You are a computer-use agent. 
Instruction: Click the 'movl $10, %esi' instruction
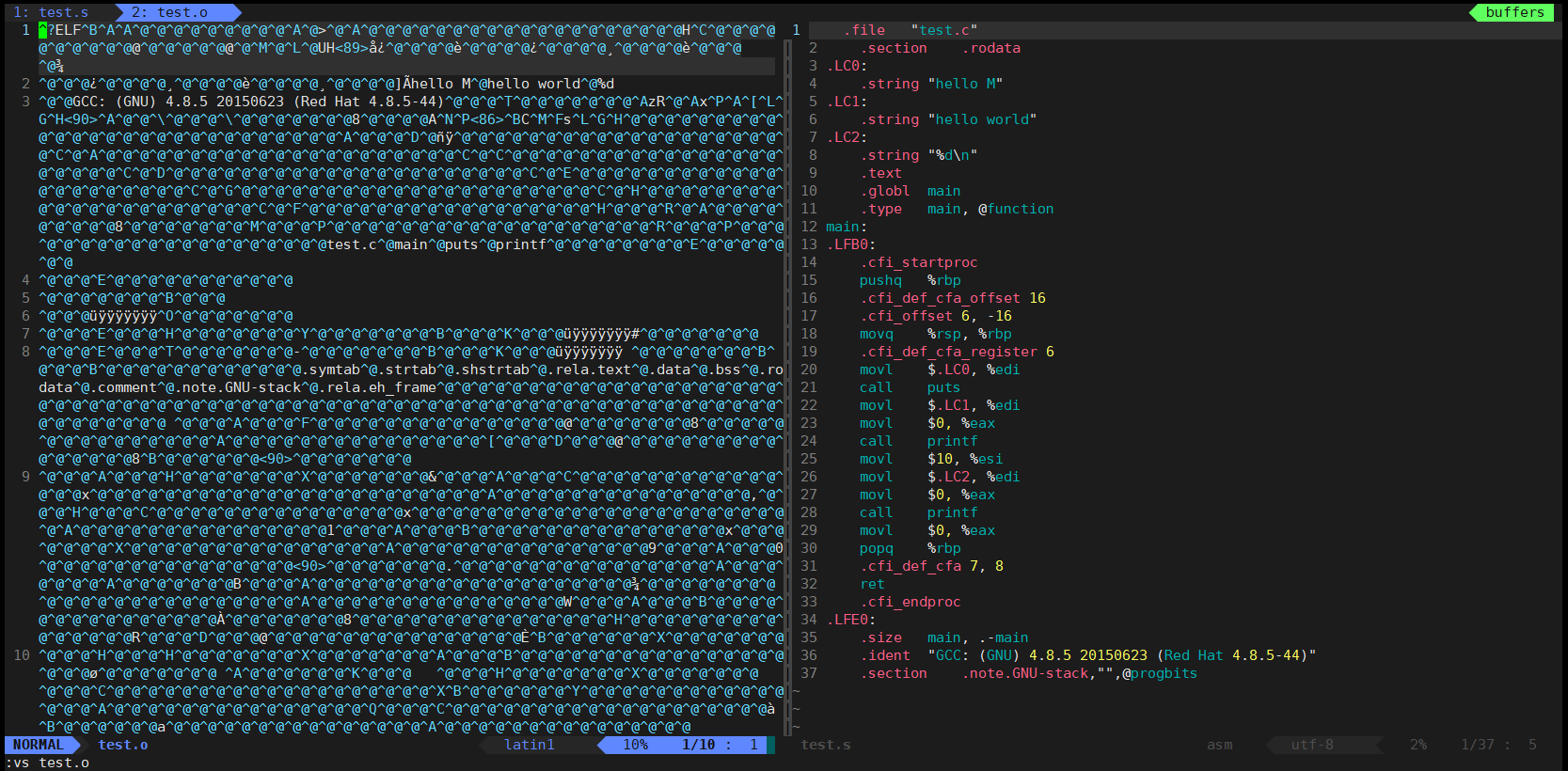pyautogui.click(x=931, y=459)
